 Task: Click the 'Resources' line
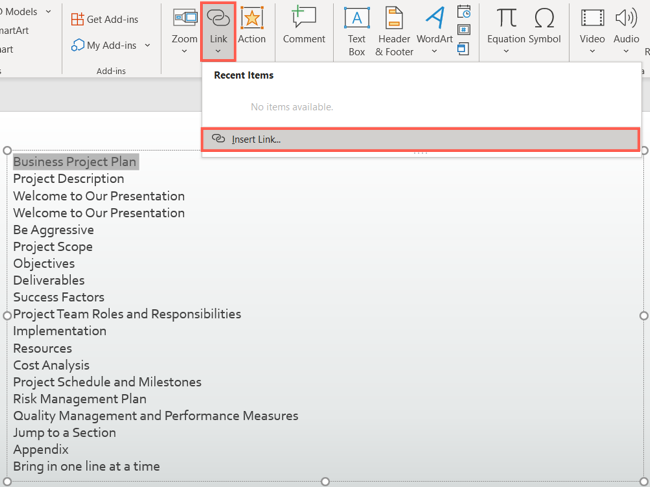[43, 348]
